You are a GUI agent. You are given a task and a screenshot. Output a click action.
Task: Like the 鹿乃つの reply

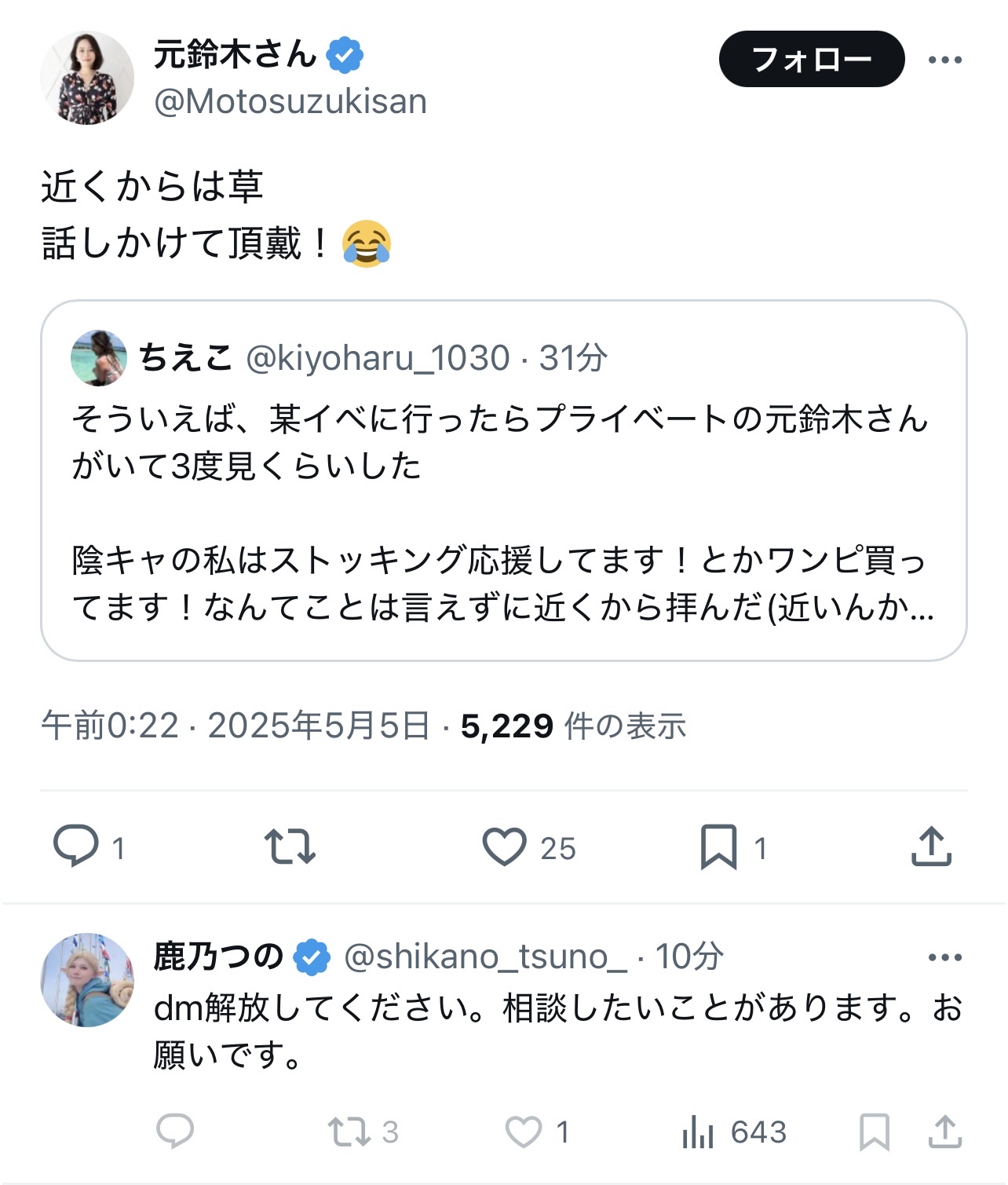524,1132
